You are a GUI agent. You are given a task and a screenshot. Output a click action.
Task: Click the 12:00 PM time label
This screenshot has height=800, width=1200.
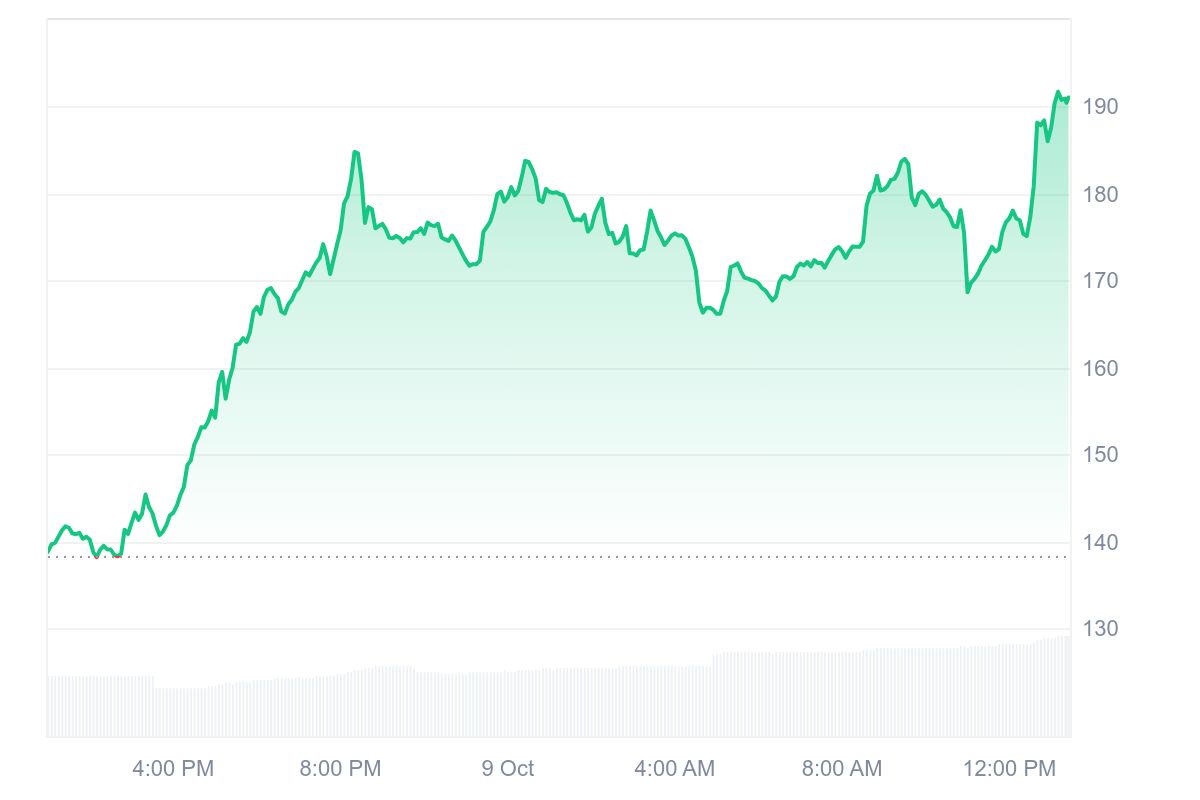1009,768
